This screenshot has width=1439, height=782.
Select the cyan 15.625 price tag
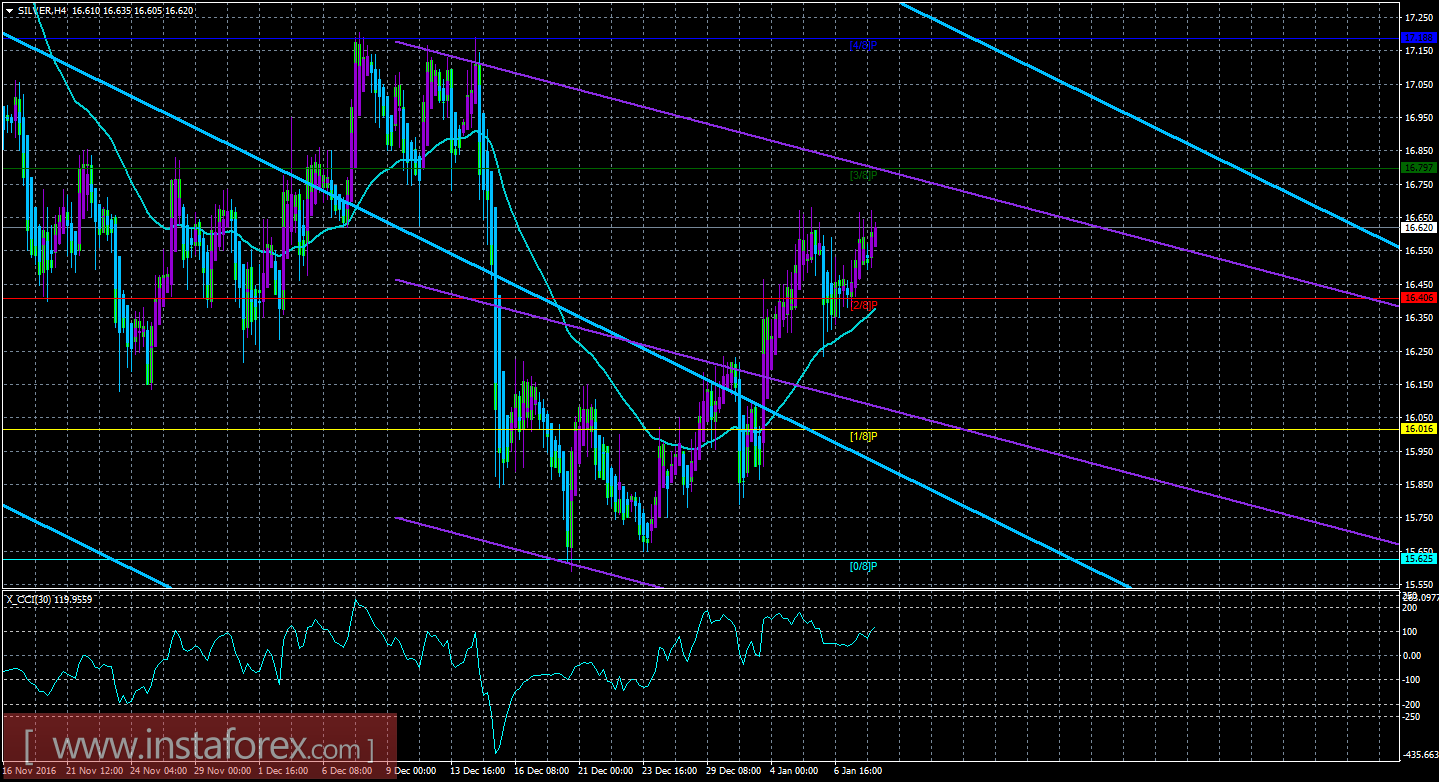click(x=1418, y=558)
